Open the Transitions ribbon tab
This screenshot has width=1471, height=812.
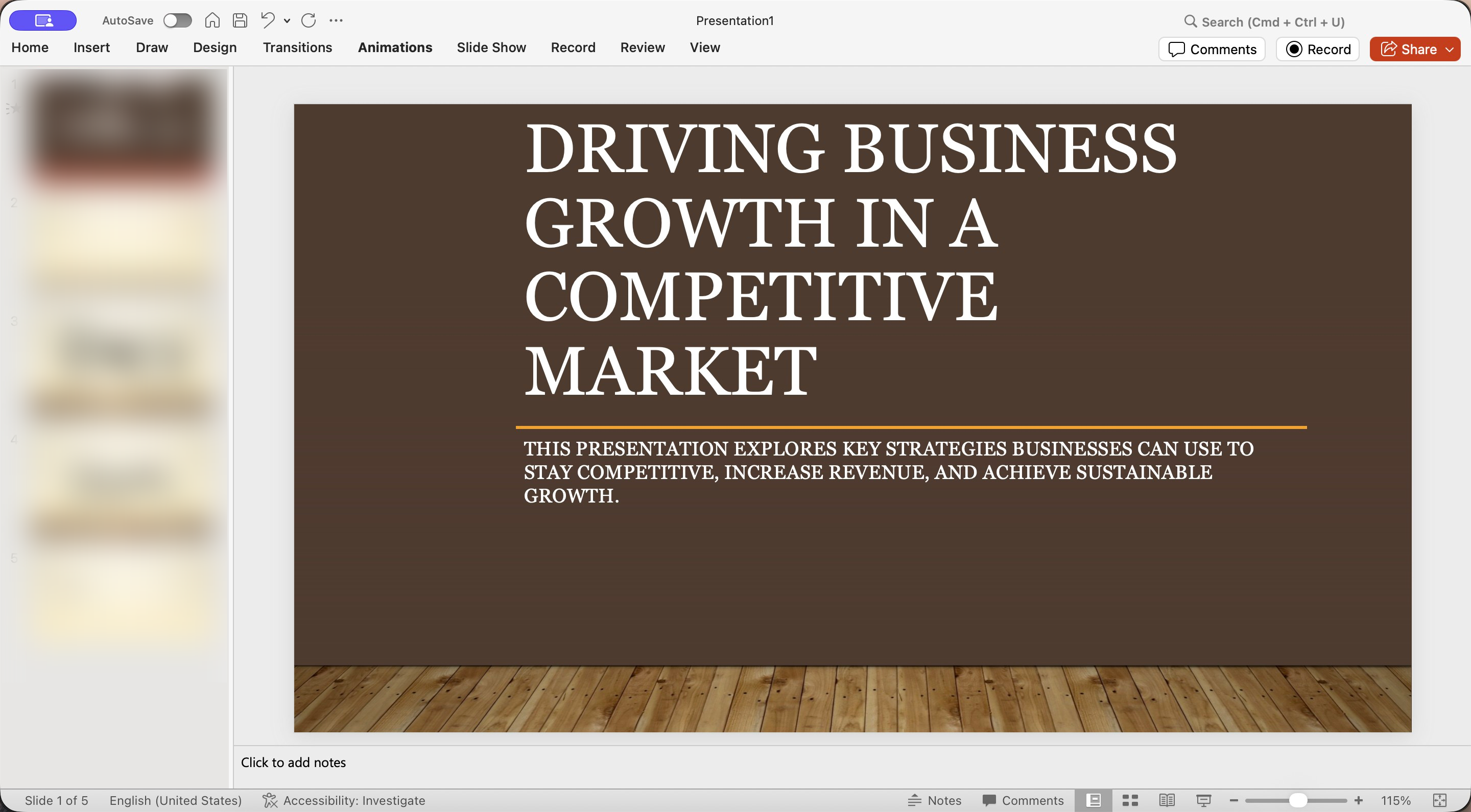pyautogui.click(x=297, y=47)
